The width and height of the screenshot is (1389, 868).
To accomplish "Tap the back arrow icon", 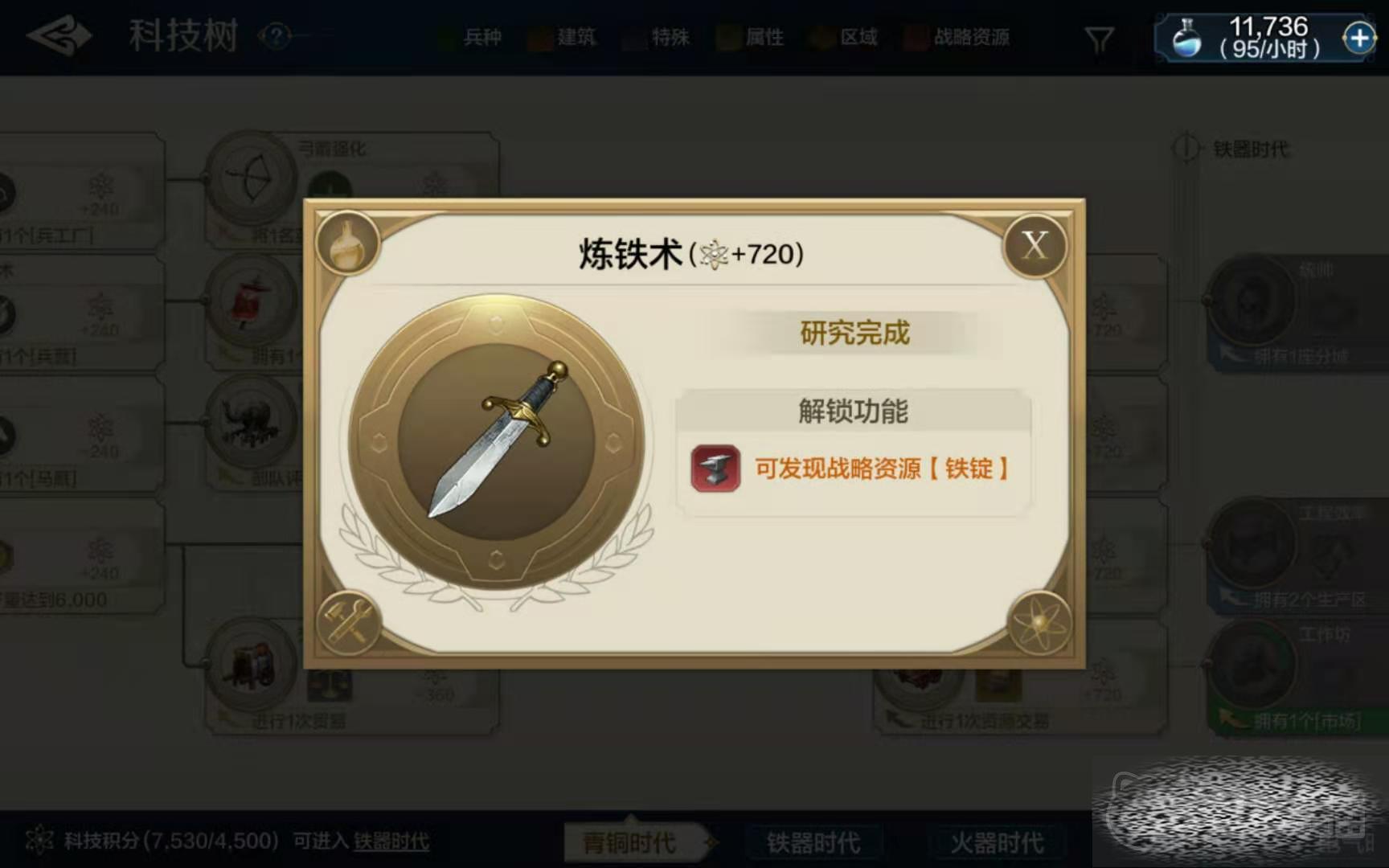I will (58, 37).
